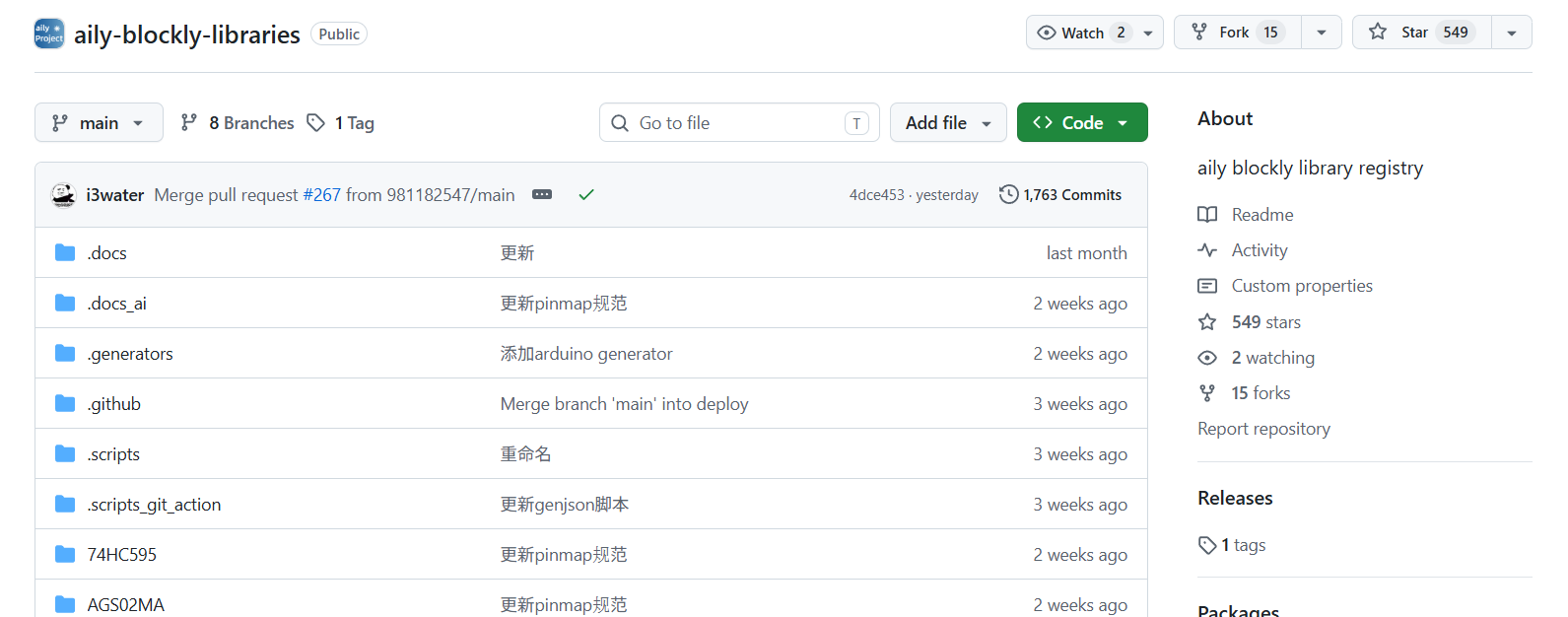
Task: Click the aily Project repository avatar
Action: click(49, 34)
